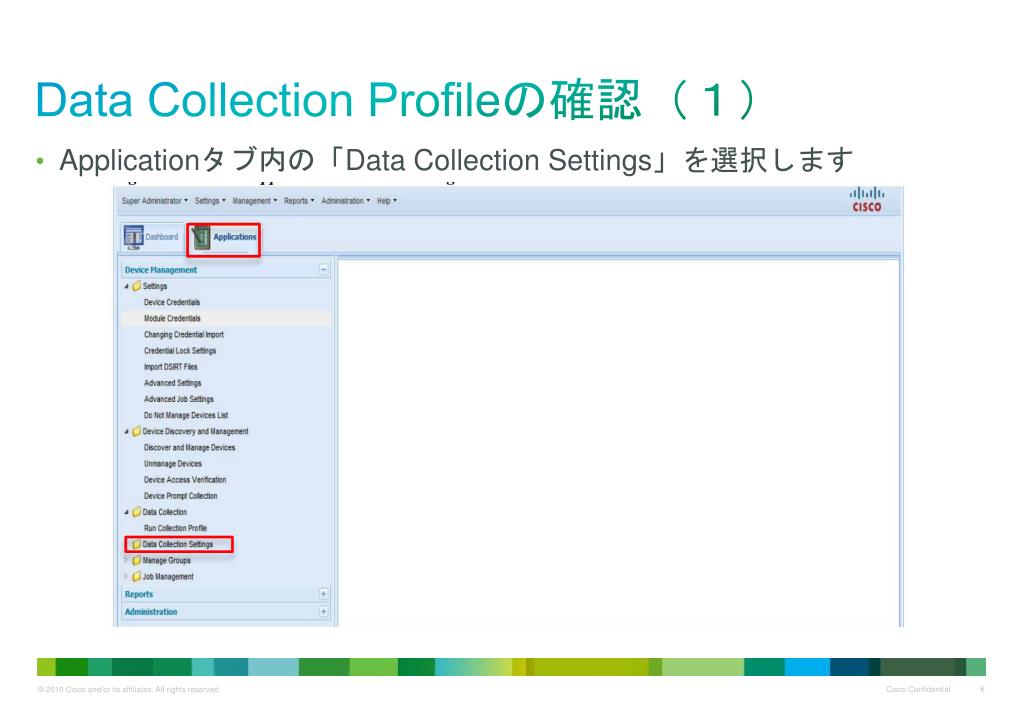Select the Manage Groups label

click(x=166, y=561)
